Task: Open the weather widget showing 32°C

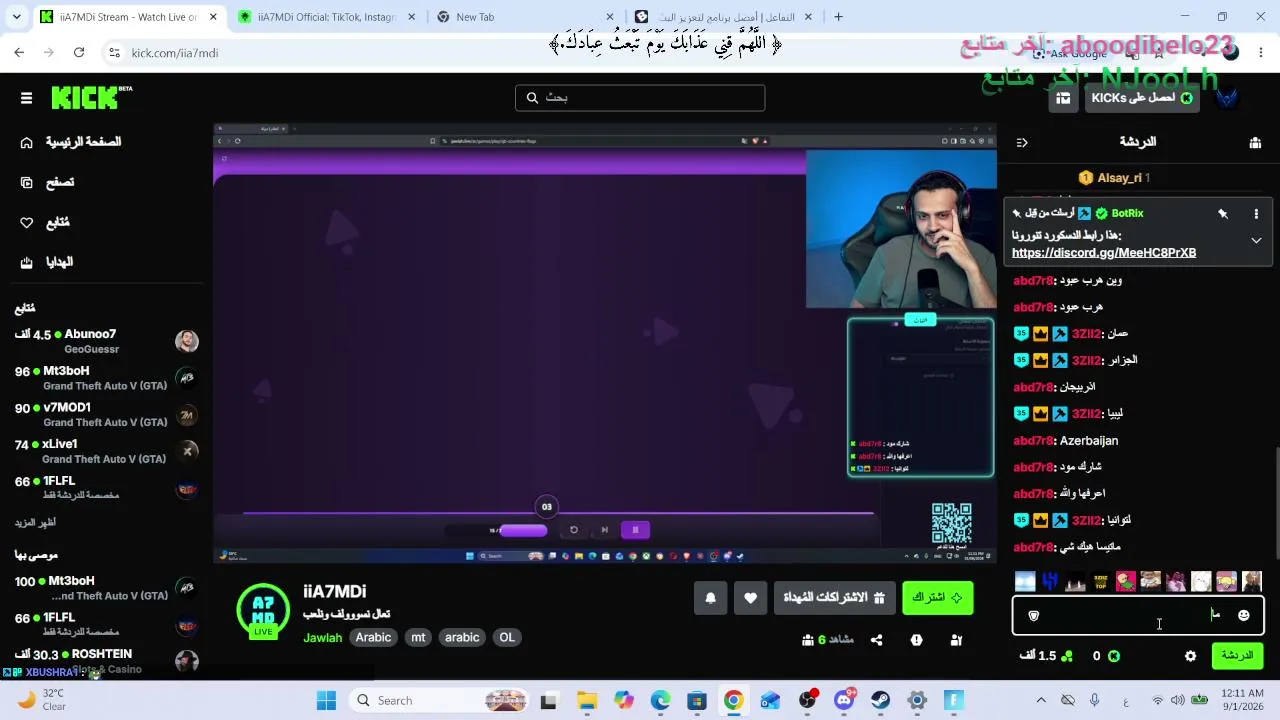Action: (41, 700)
